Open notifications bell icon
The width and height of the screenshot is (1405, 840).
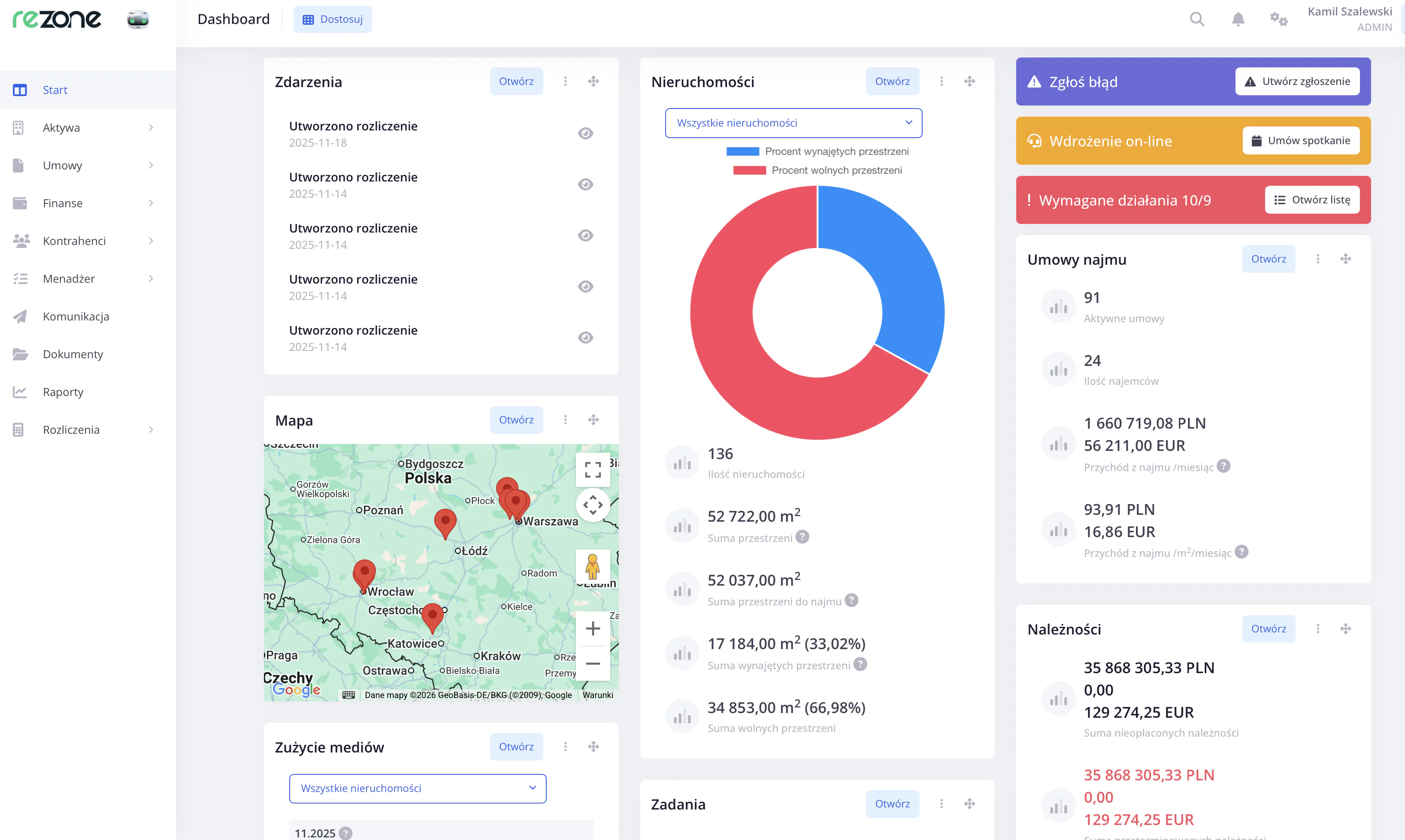tap(1238, 19)
